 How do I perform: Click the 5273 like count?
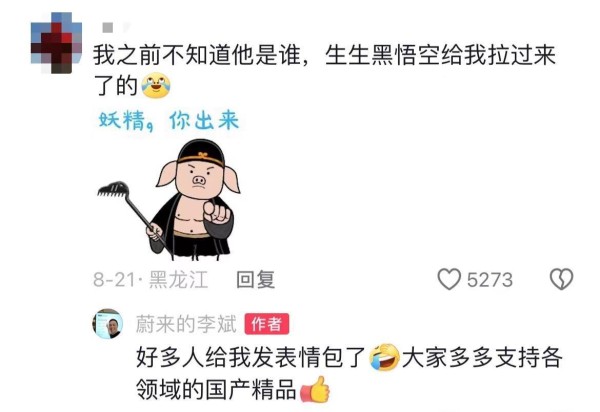(x=490, y=280)
